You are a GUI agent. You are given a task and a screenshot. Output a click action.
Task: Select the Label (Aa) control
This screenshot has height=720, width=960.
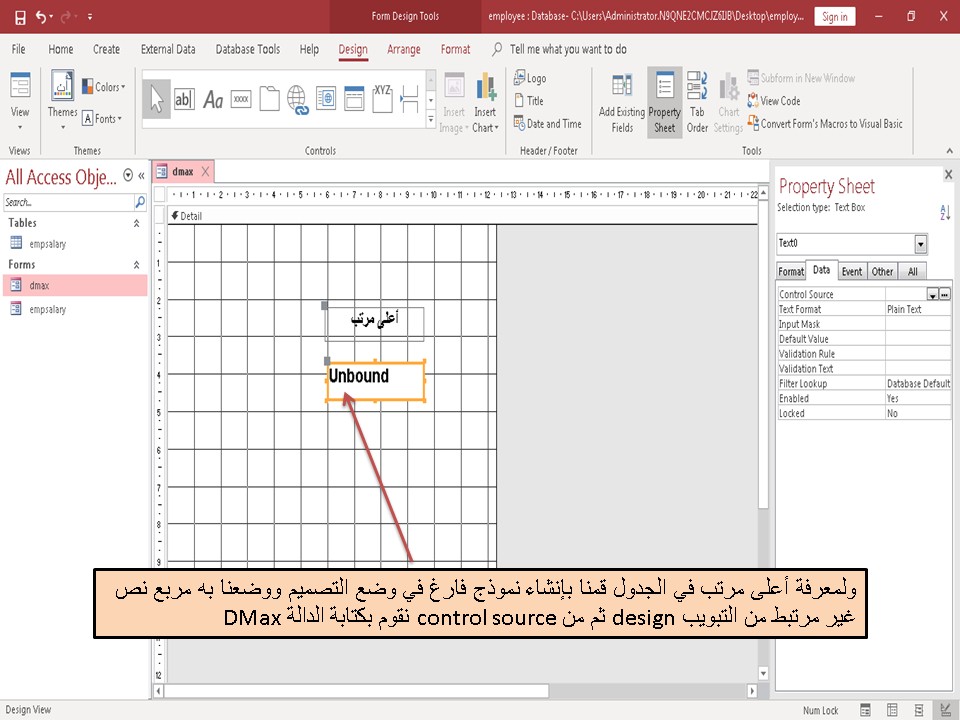[213, 97]
